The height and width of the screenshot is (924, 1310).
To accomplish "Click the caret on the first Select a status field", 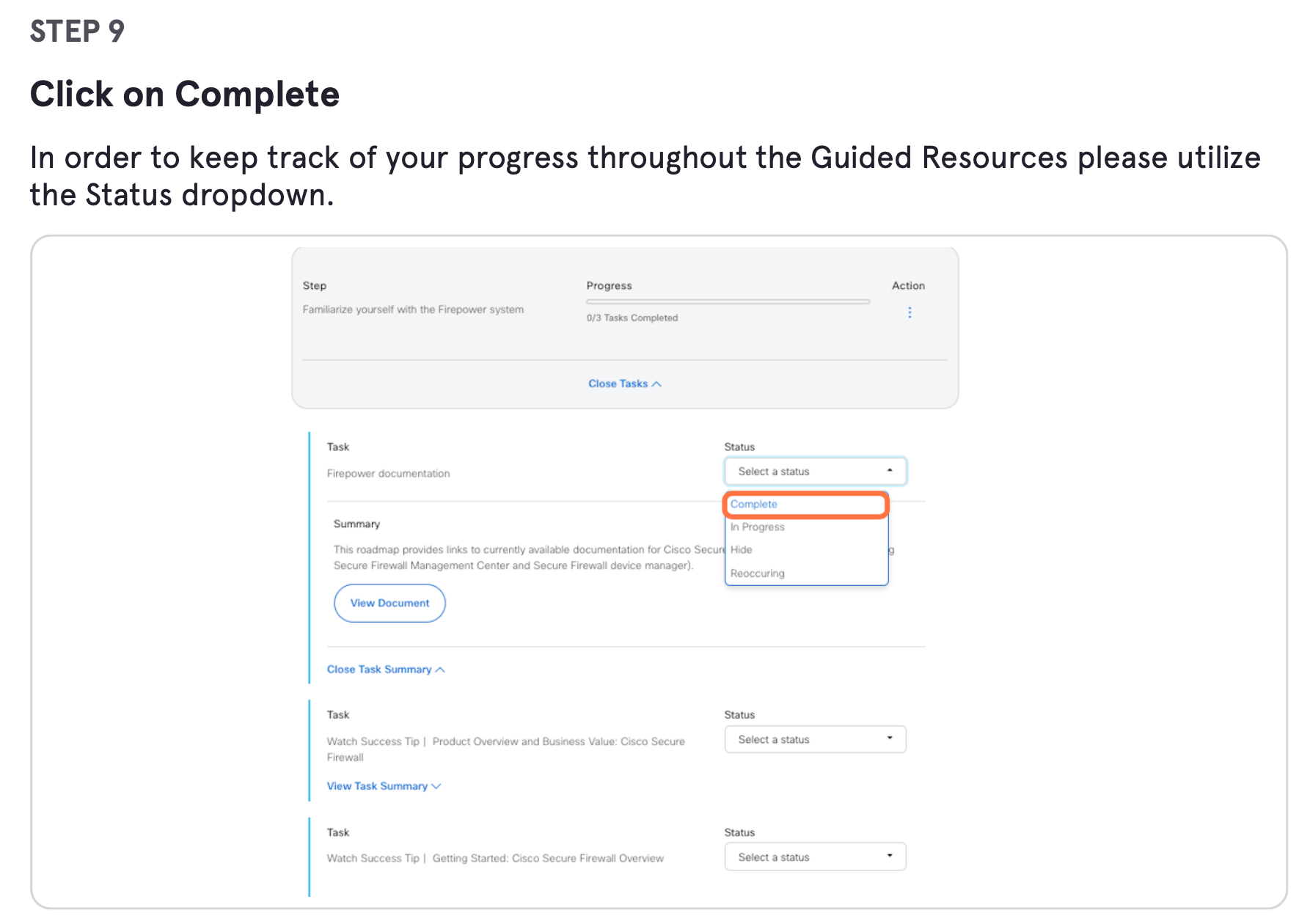I will tap(890, 471).
